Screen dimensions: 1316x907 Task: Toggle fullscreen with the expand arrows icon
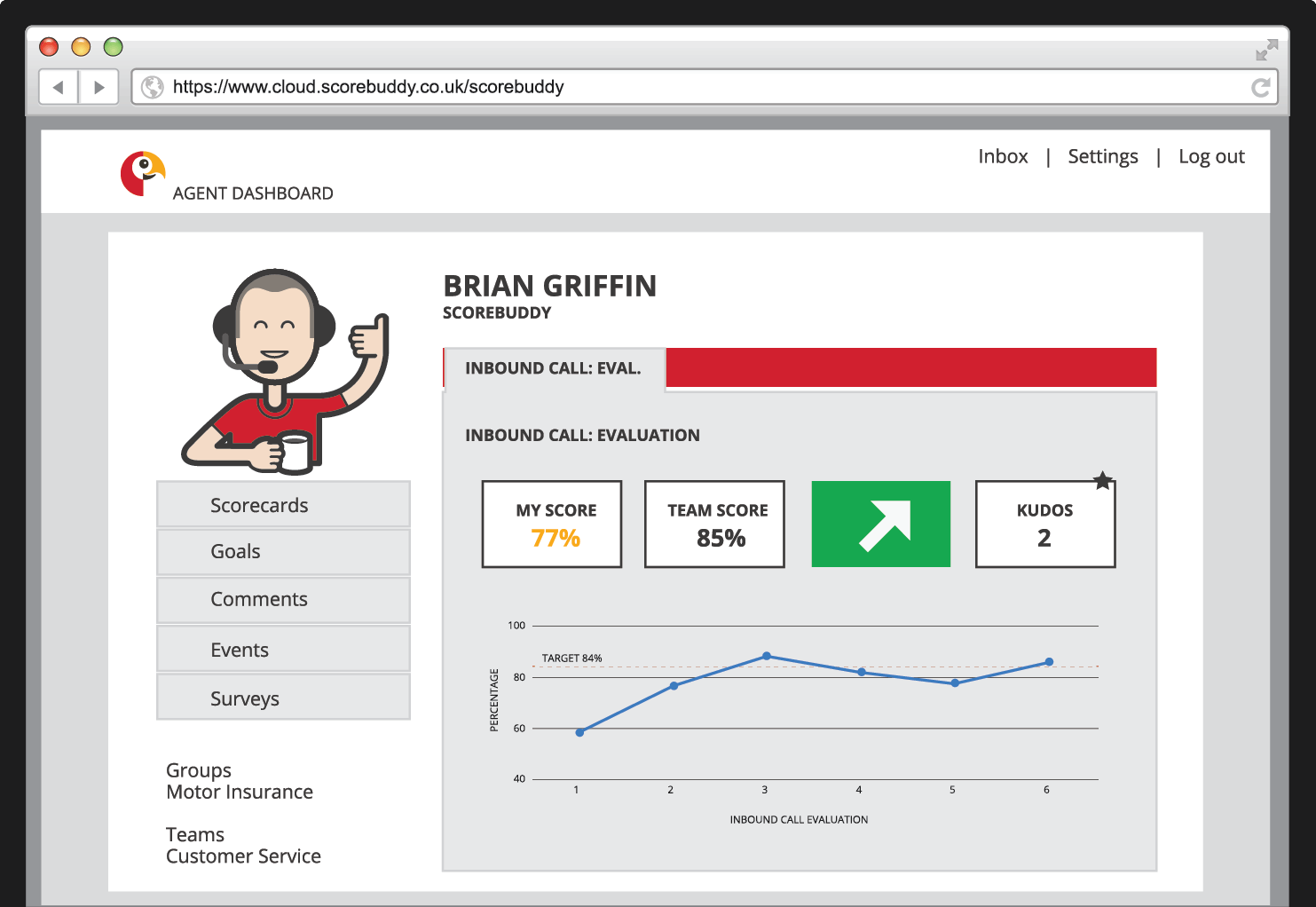(1266, 50)
